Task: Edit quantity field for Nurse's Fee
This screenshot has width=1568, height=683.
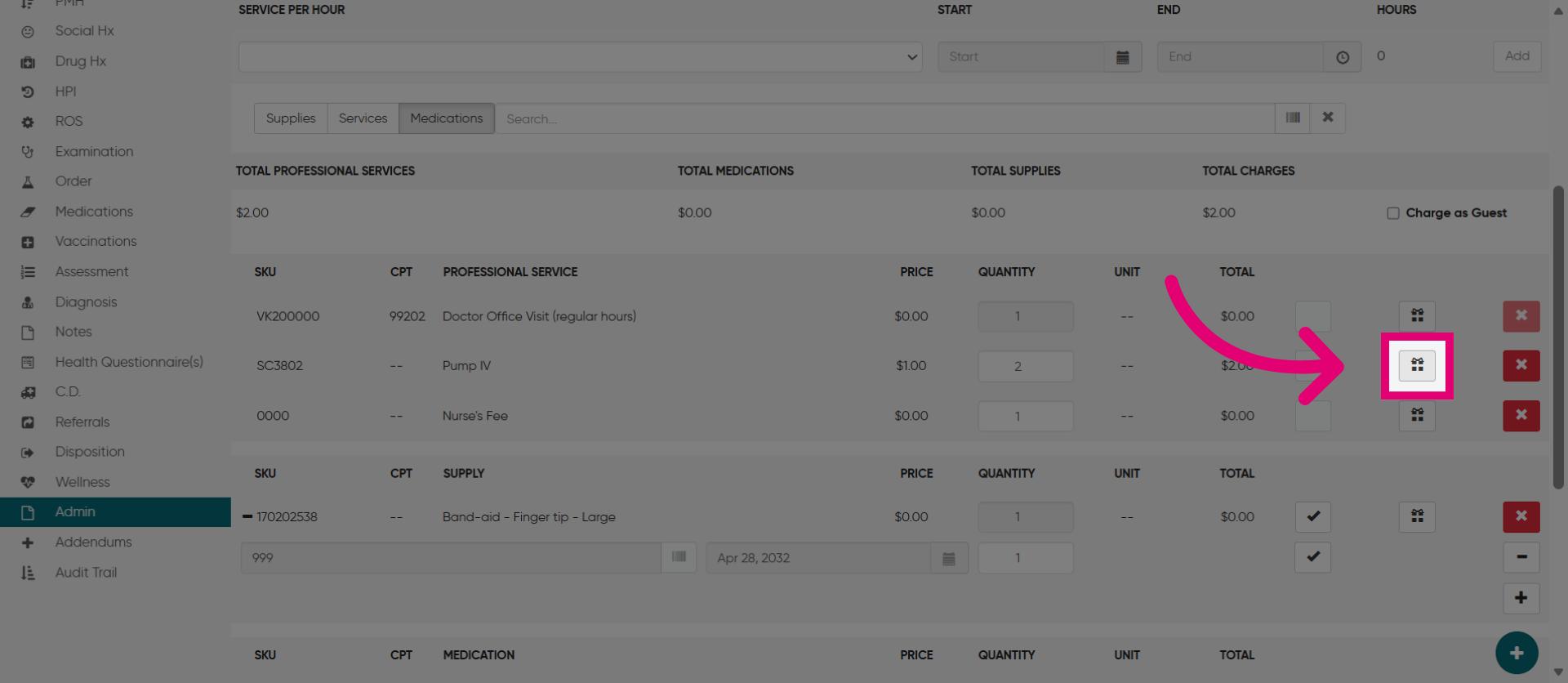Action: click(1026, 416)
